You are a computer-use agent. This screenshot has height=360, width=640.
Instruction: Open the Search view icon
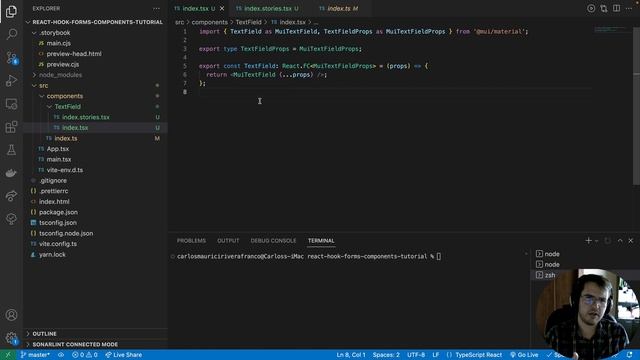(x=11, y=34)
